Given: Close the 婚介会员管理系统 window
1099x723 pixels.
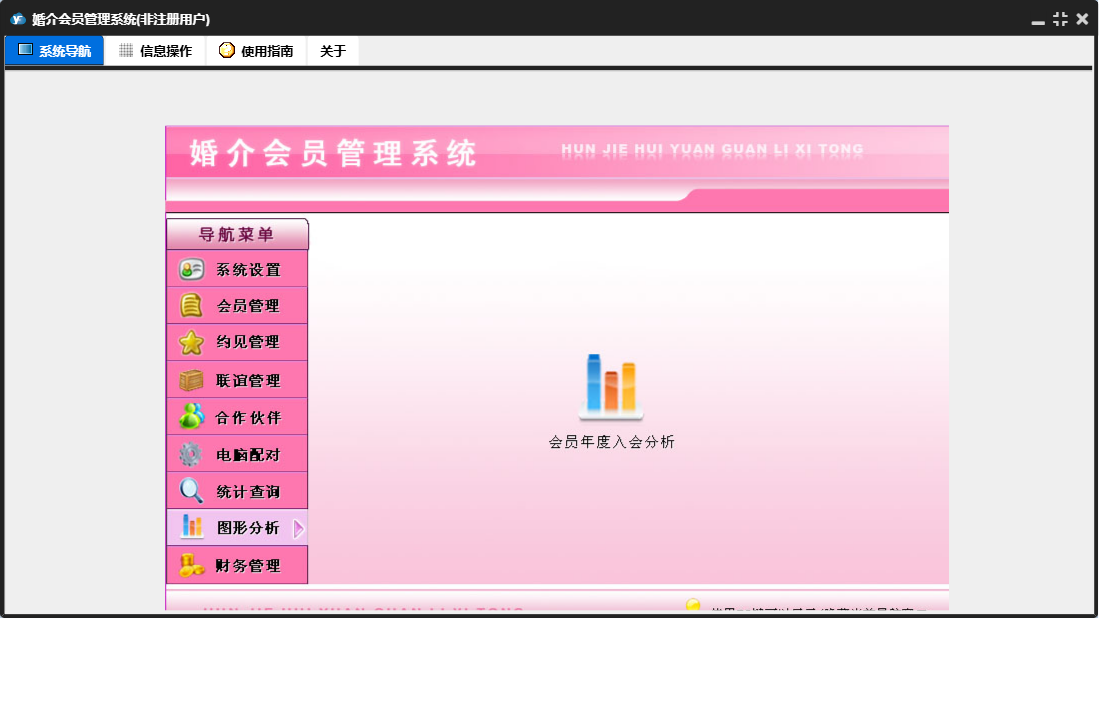Looking at the screenshot, I should [1082, 19].
